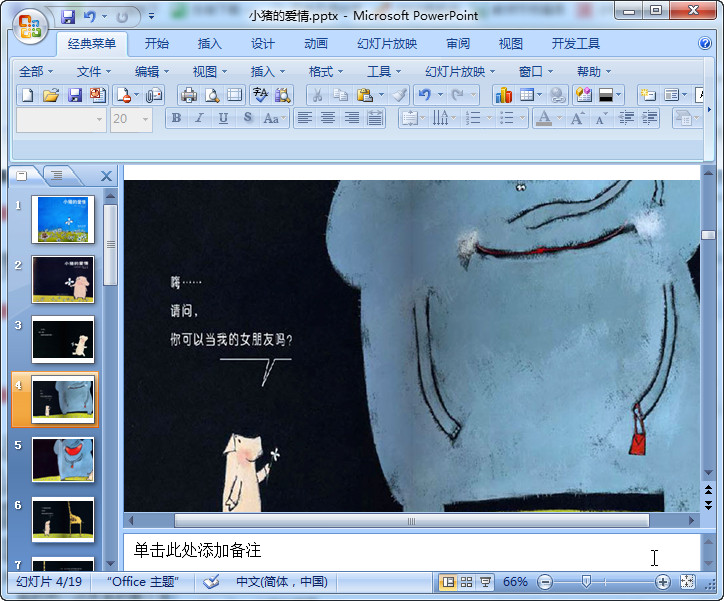Expand Customize Quick Access Toolbar arrow
Viewport: 724px width, 601px height.
click(x=151, y=17)
